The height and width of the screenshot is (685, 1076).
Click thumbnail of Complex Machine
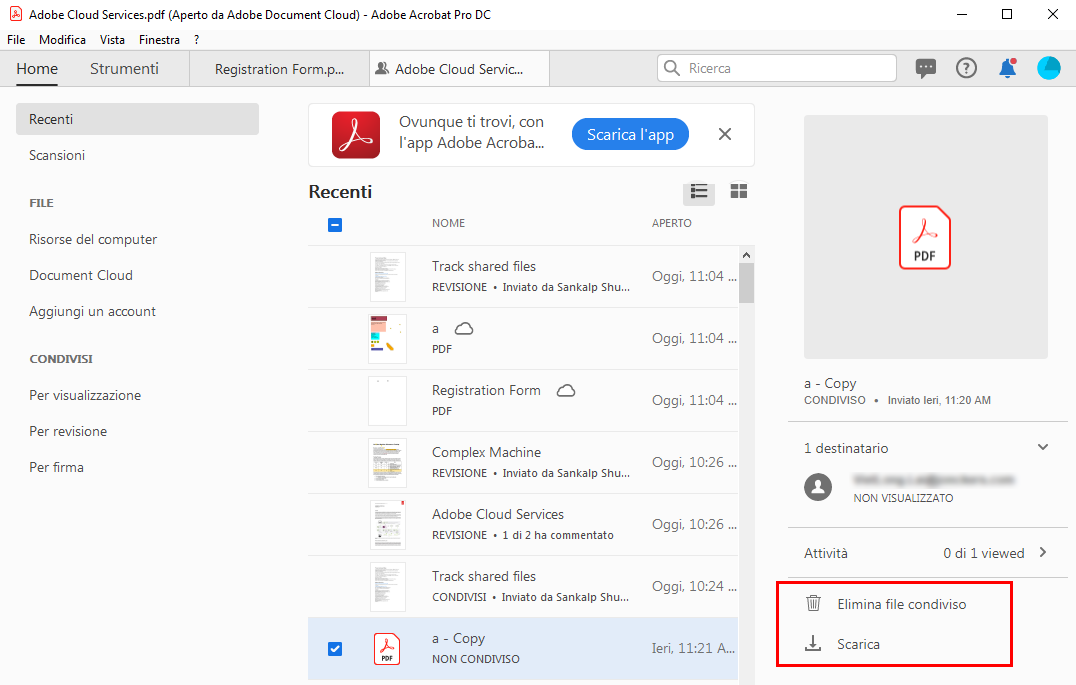[x=387, y=463]
